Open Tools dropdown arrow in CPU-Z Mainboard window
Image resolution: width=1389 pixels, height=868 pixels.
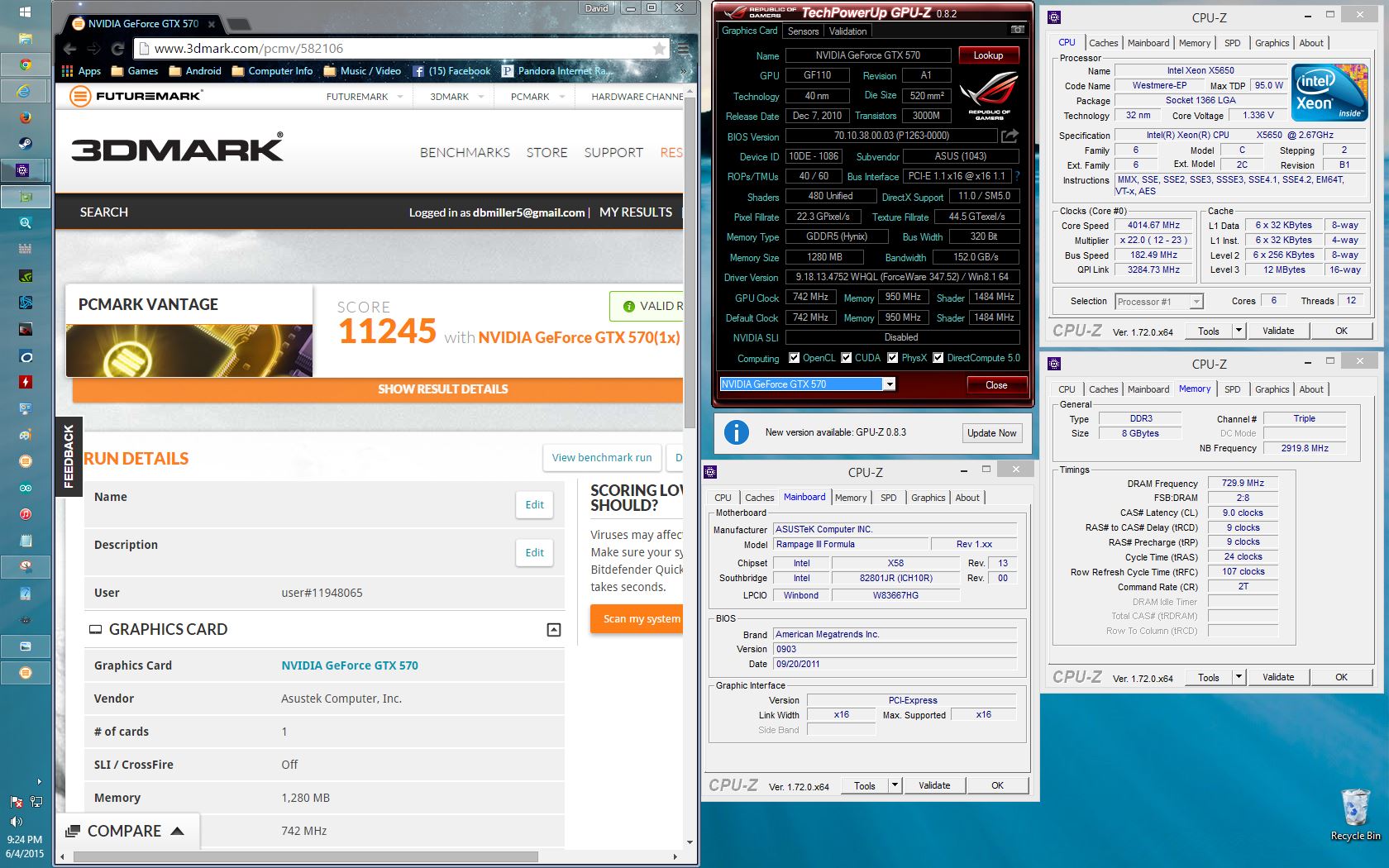895,785
